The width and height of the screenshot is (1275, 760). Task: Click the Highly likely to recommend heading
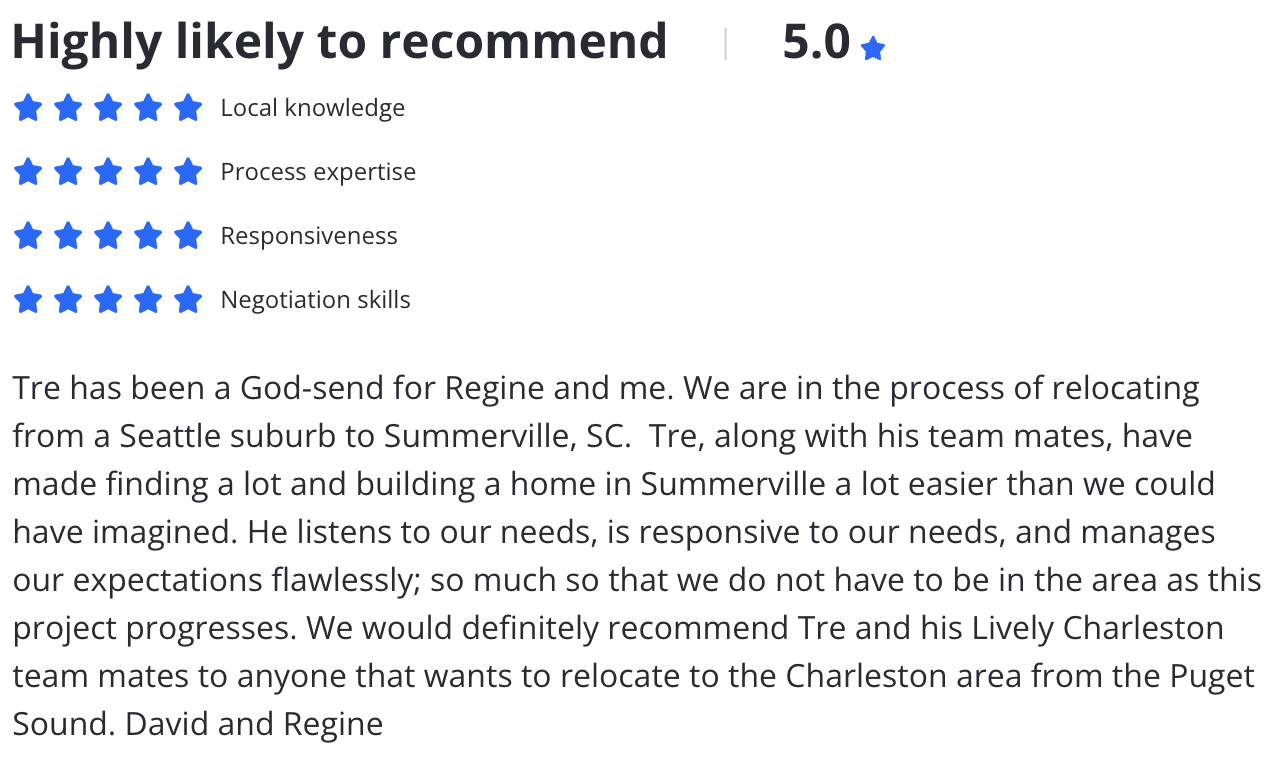[340, 42]
